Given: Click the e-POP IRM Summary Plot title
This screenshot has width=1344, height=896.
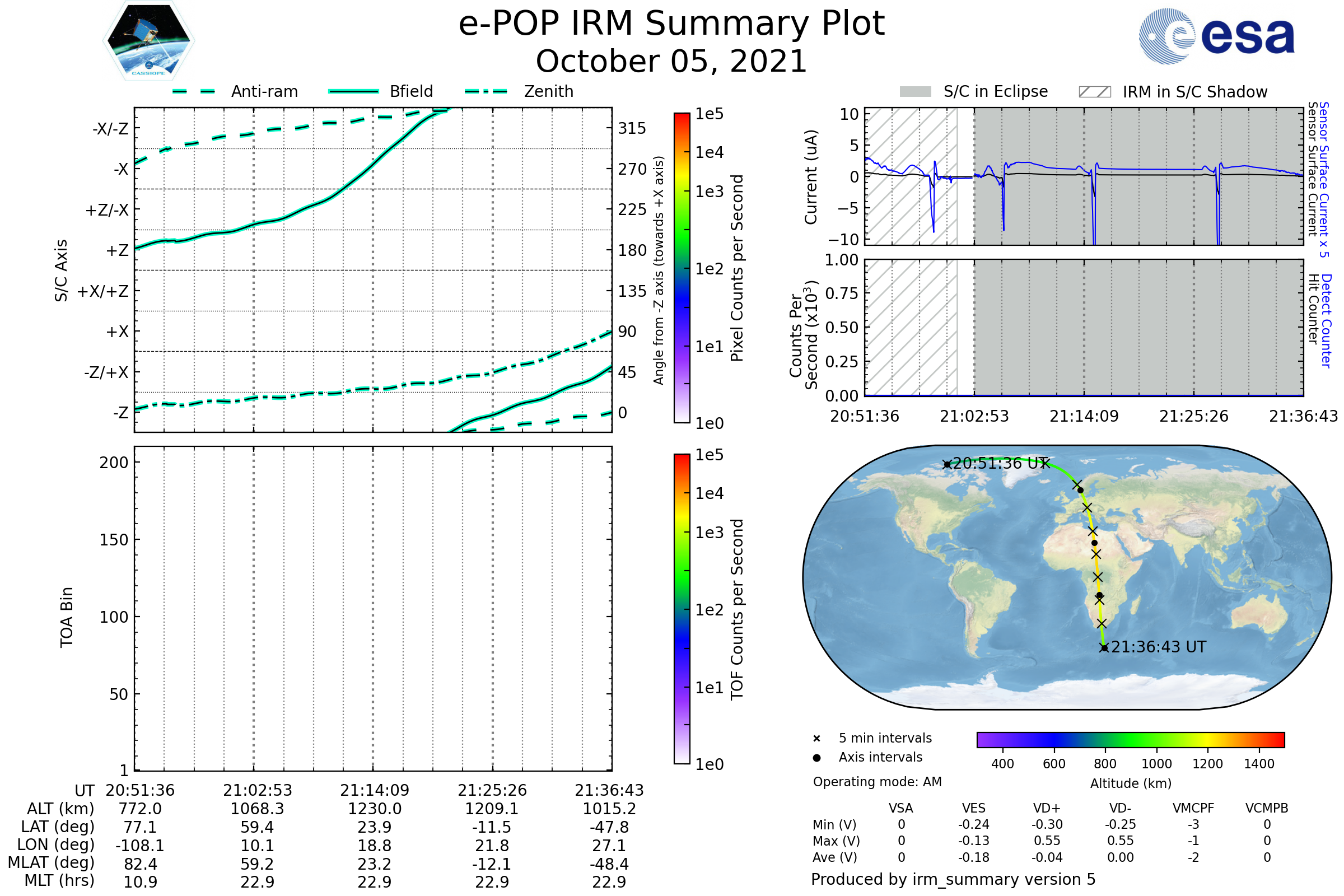Looking at the screenshot, I should [671, 24].
